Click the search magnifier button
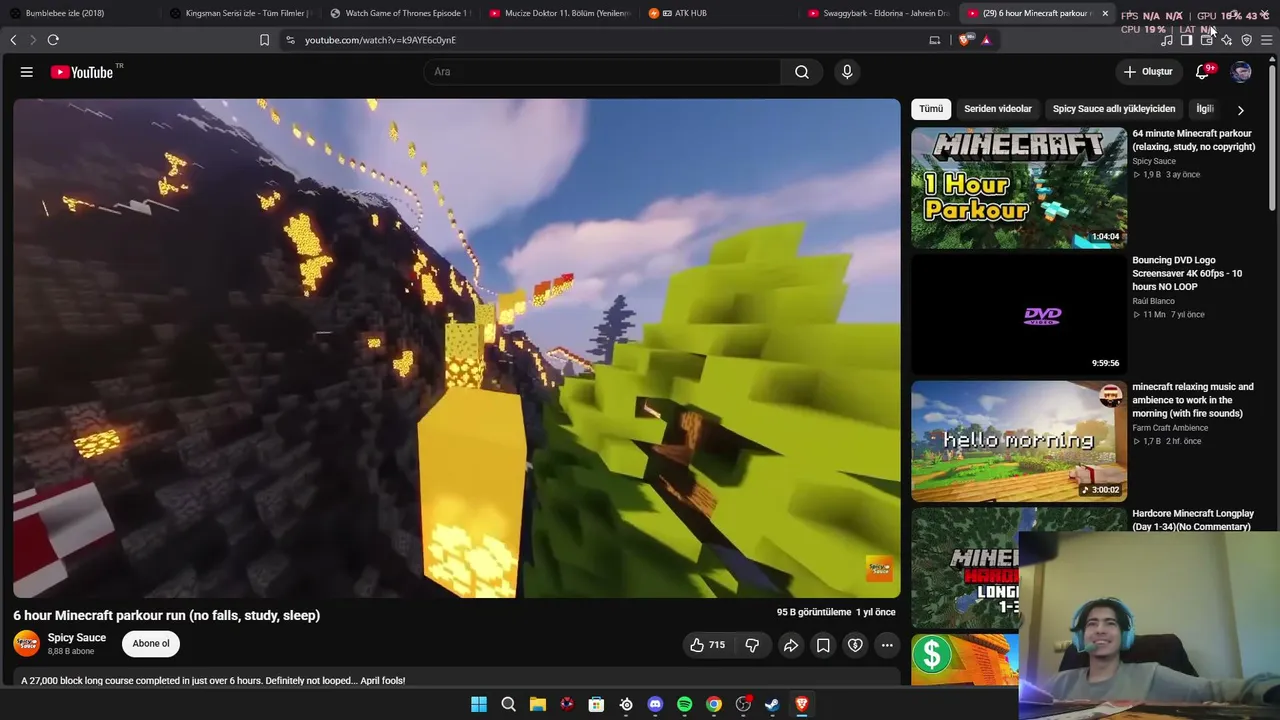Screen dimensions: 1280x720 click(802, 72)
